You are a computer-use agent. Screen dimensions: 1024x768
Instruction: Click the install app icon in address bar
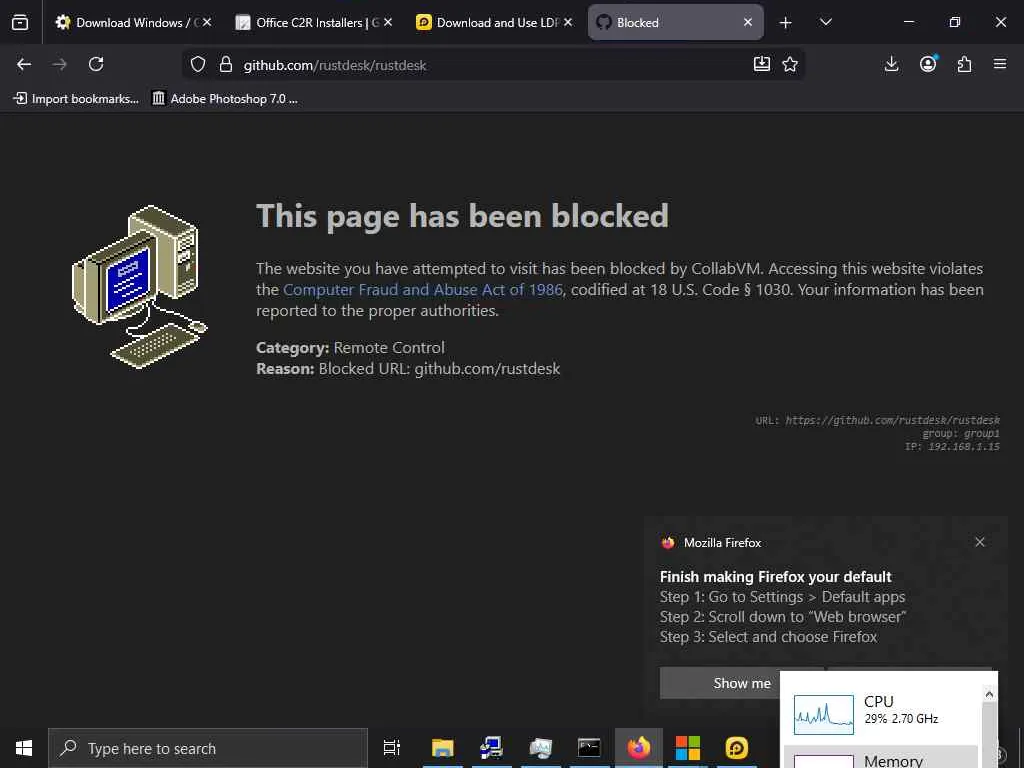point(761,64)
